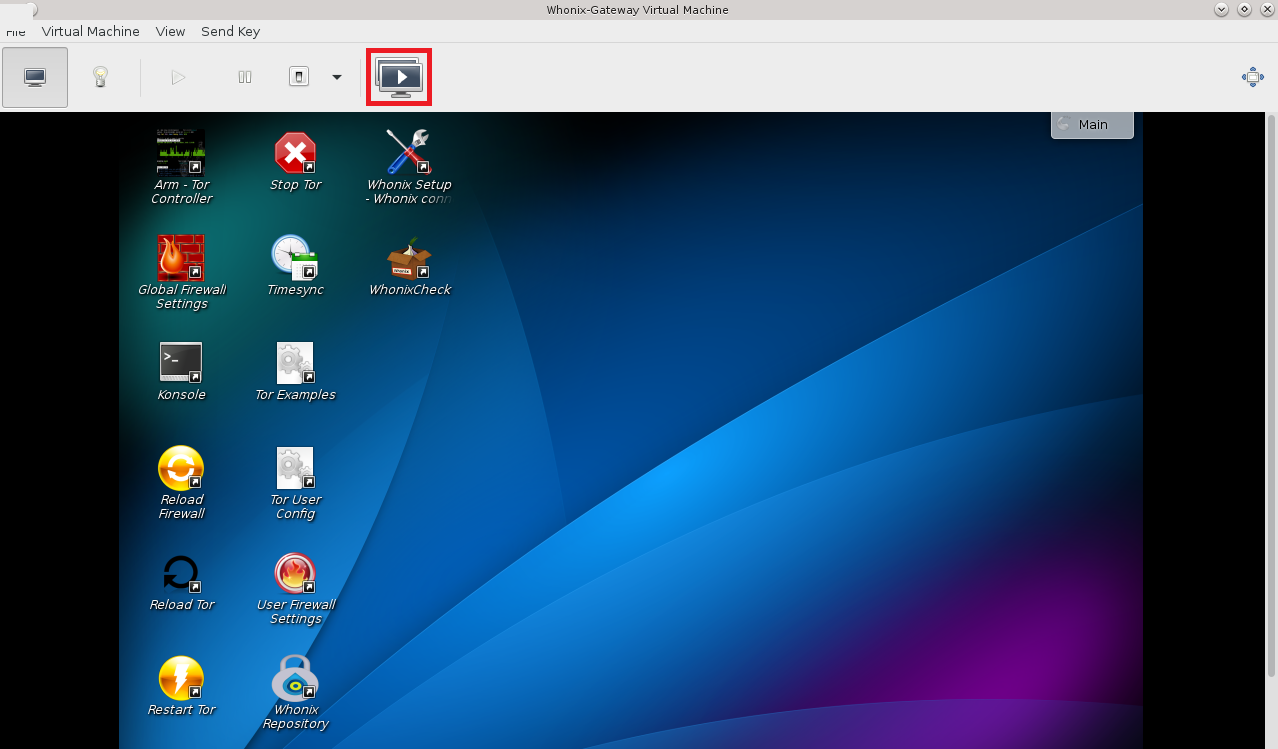Open the Whonix Repository padlock icon

point(295,678)
